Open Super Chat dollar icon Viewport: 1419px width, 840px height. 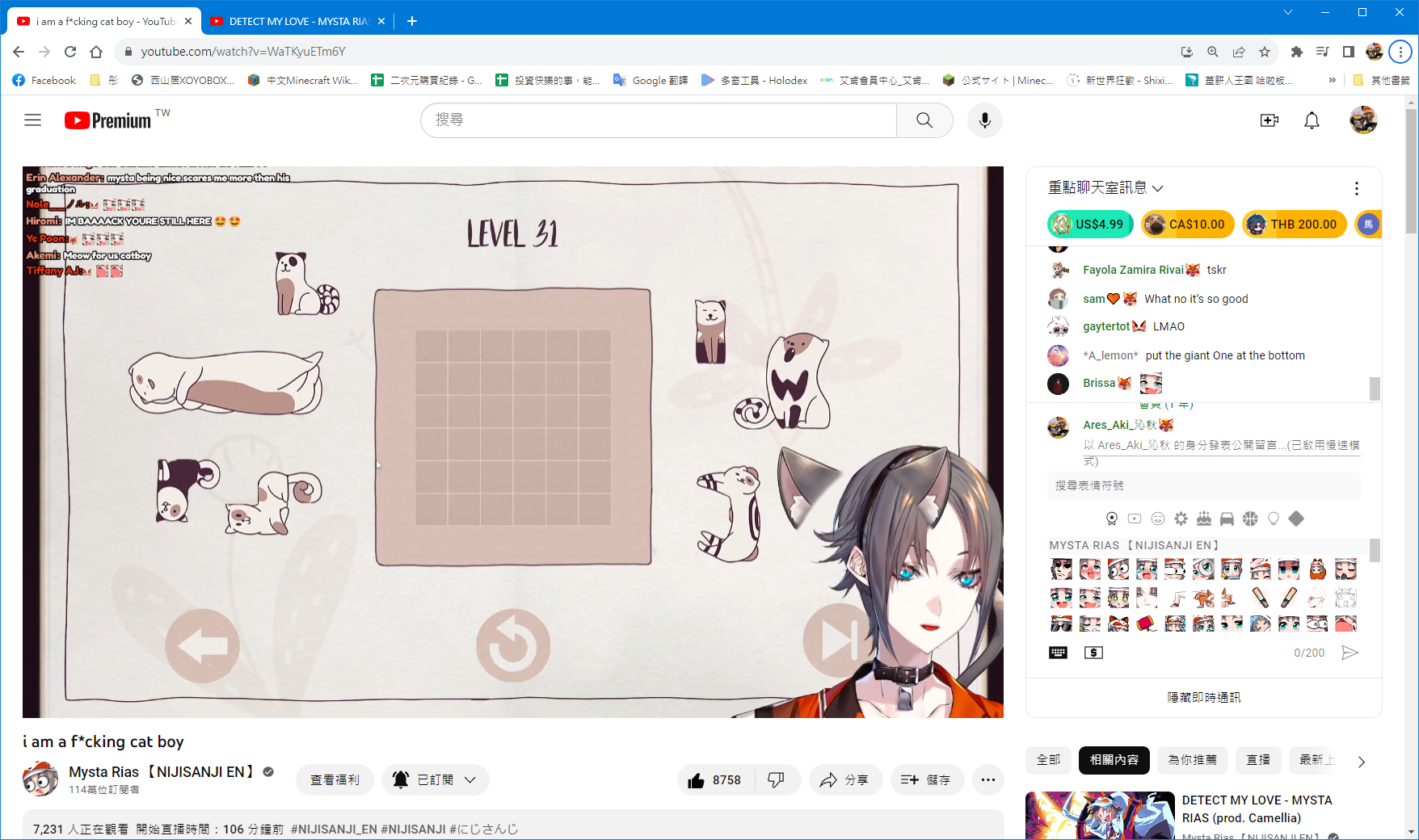(x=1093, y=653)
